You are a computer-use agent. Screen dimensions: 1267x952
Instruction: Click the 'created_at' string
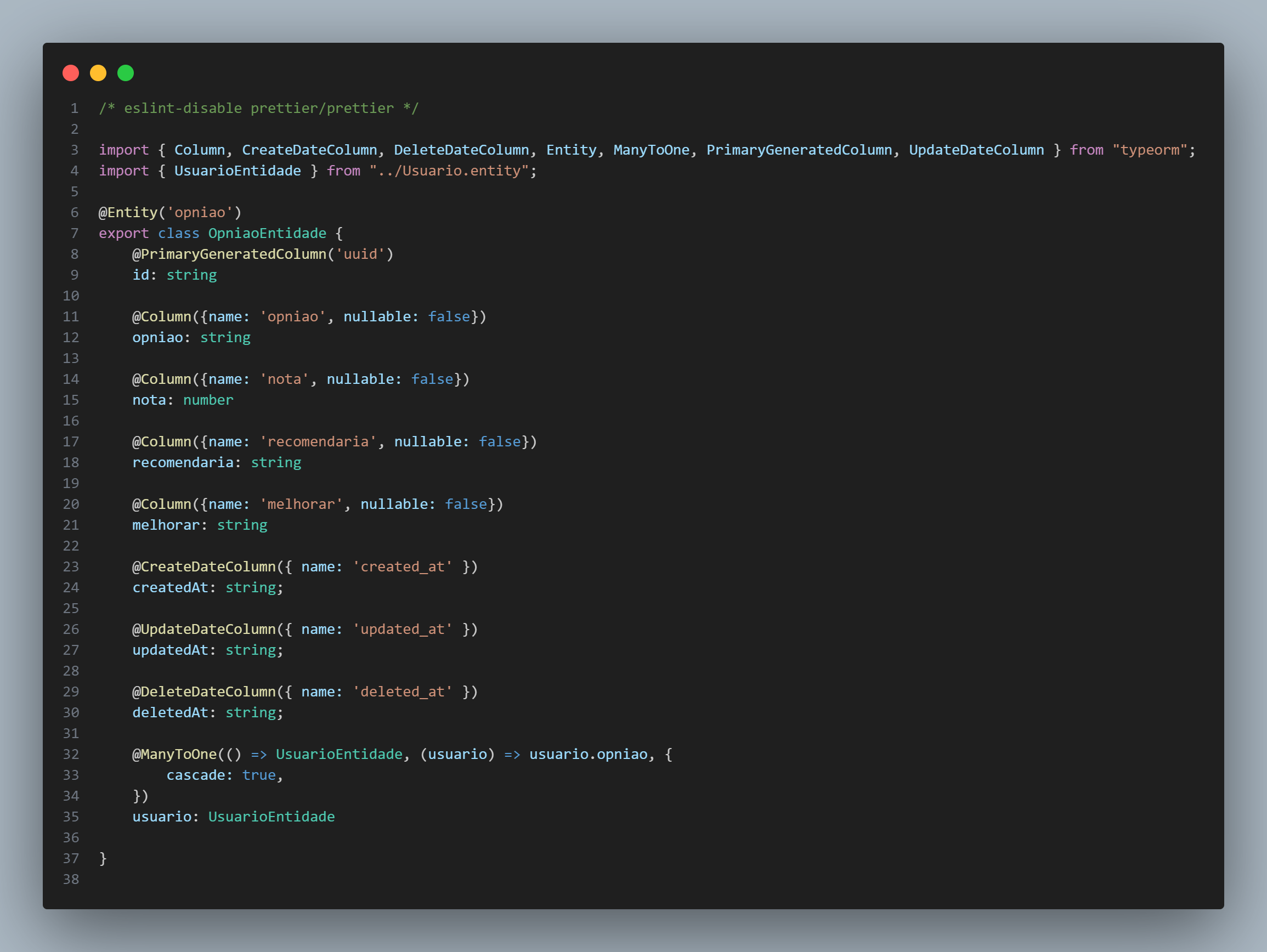click(403, 566)
